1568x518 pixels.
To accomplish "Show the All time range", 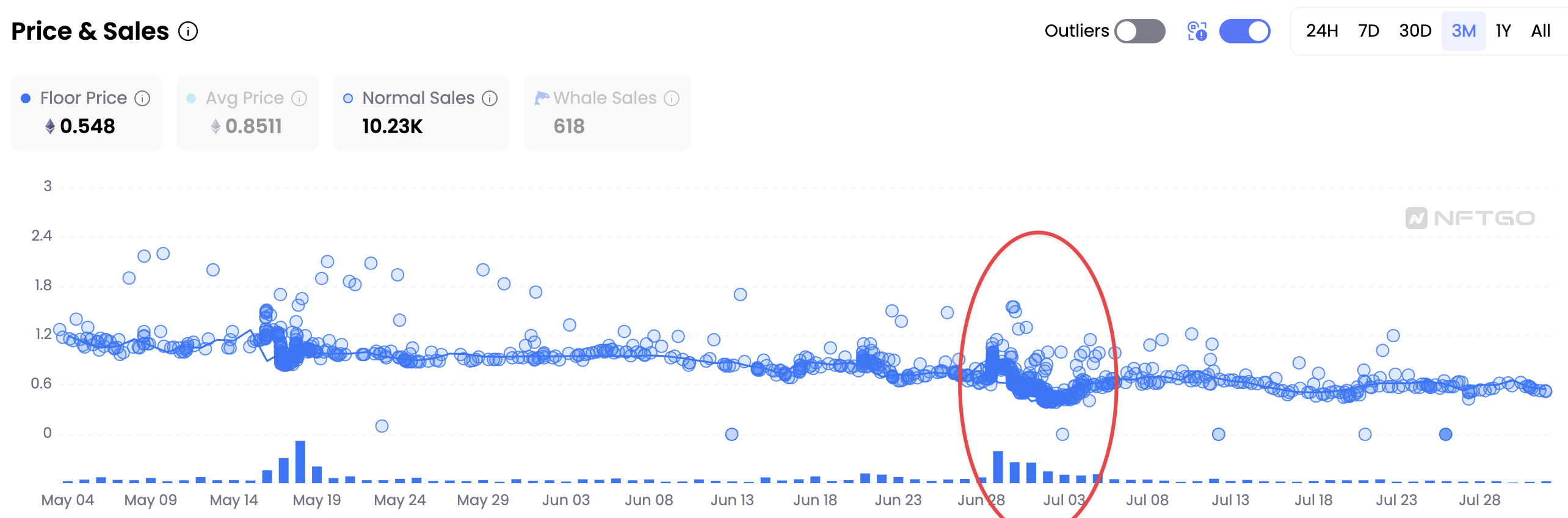I will tap(1541, 31).
